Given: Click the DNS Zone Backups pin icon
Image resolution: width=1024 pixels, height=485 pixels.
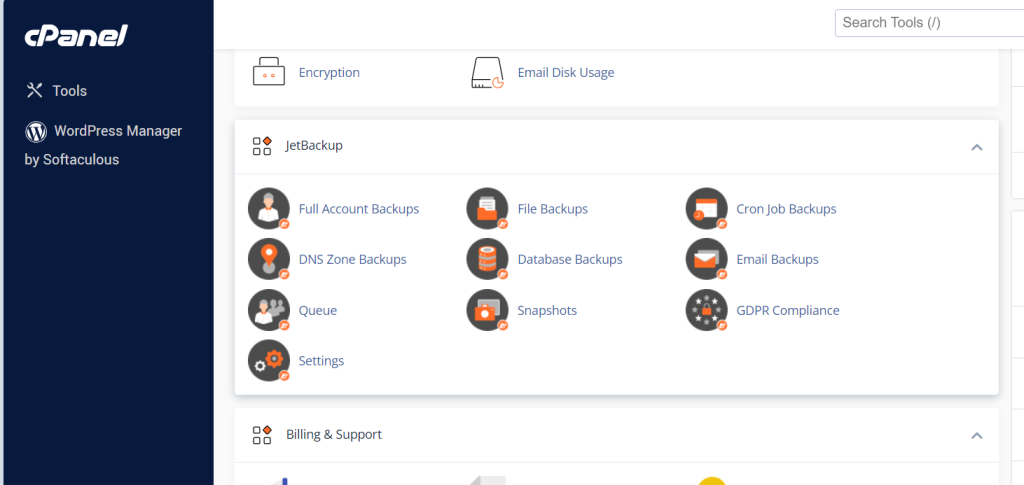Looking at the screenshot, I should (269, 259).
